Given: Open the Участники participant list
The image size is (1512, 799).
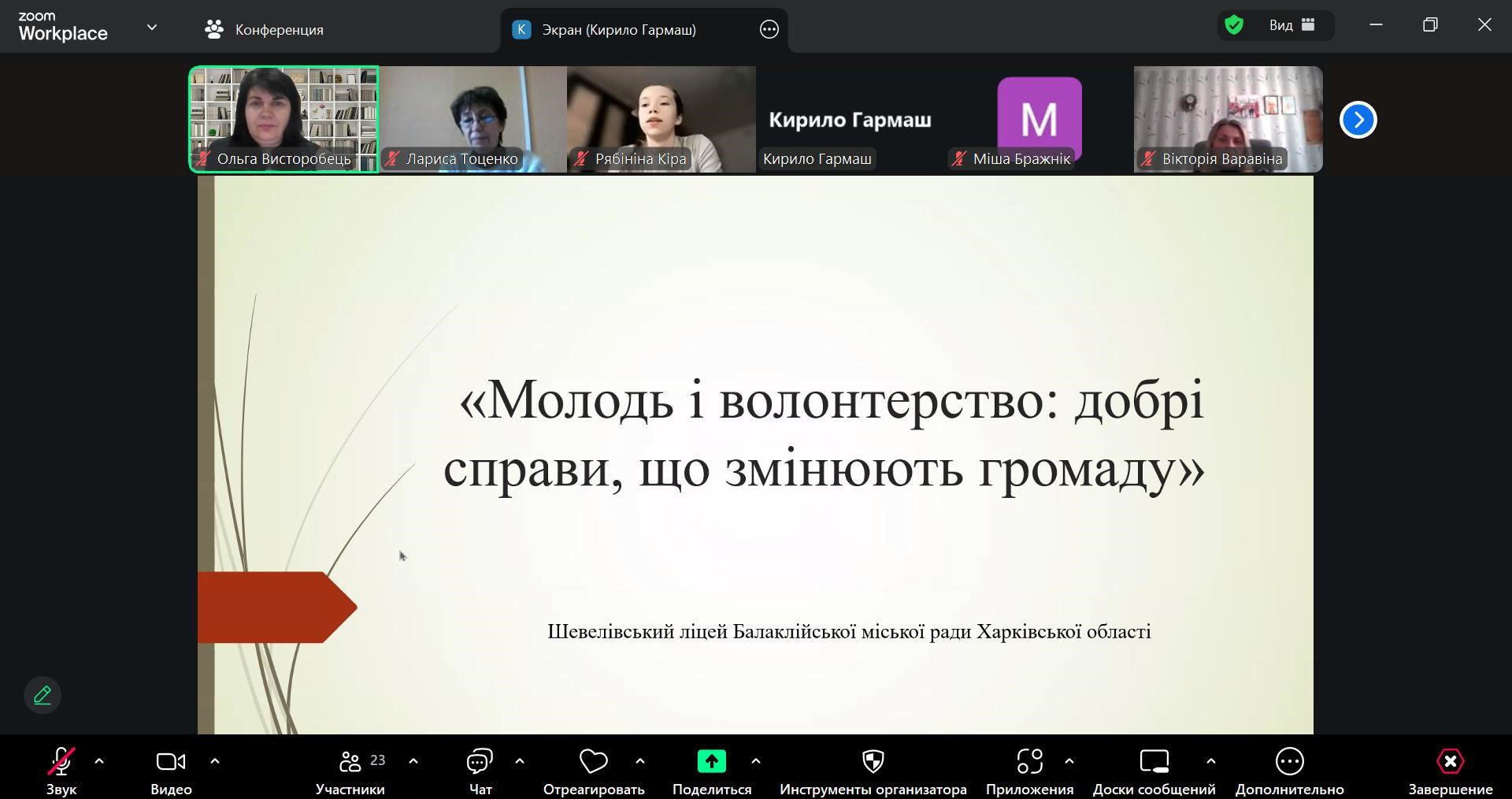Looking at the screenshot, I should (351, 760).
